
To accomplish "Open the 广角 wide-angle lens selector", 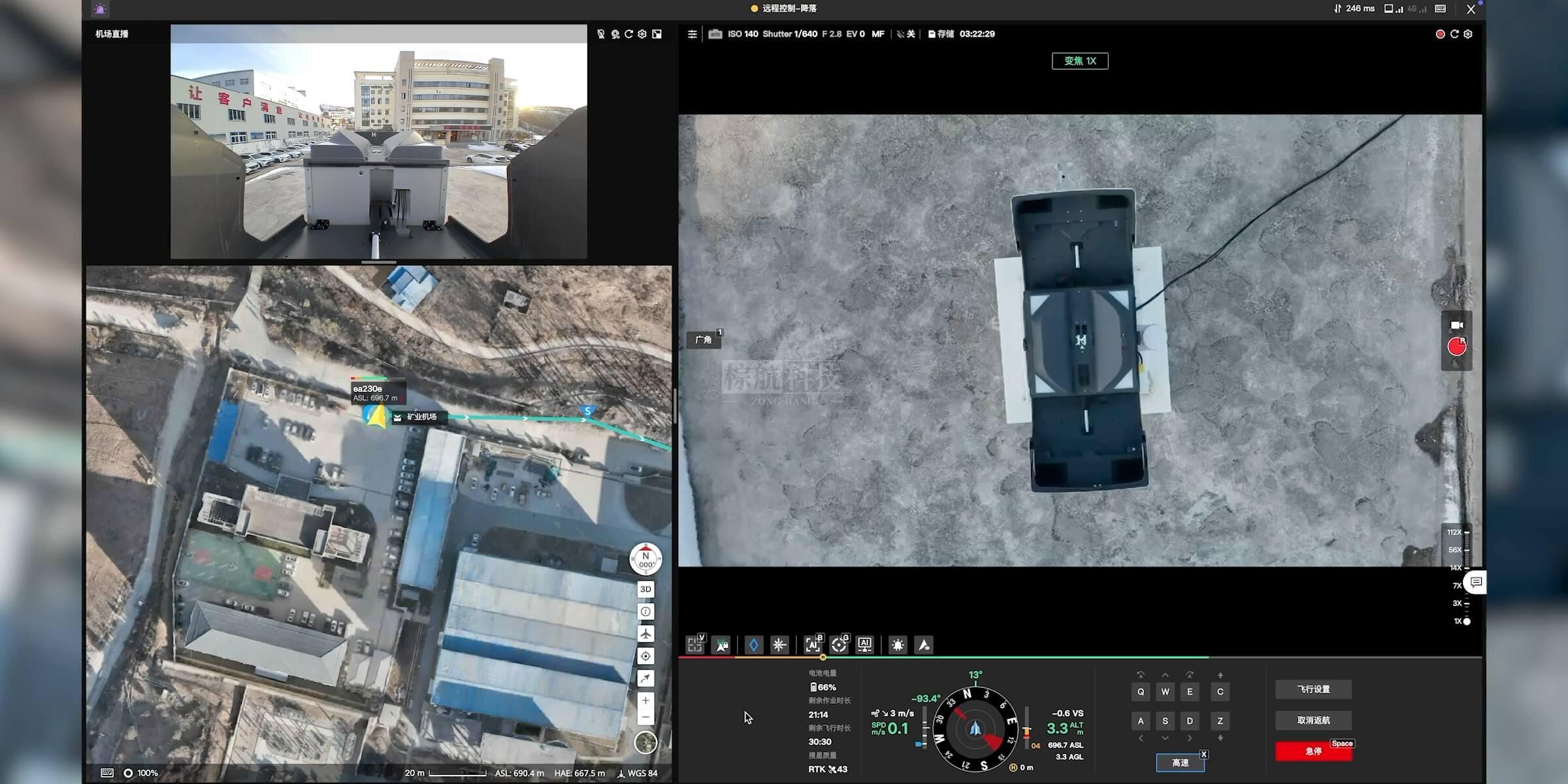I will [x=704, y=340].
